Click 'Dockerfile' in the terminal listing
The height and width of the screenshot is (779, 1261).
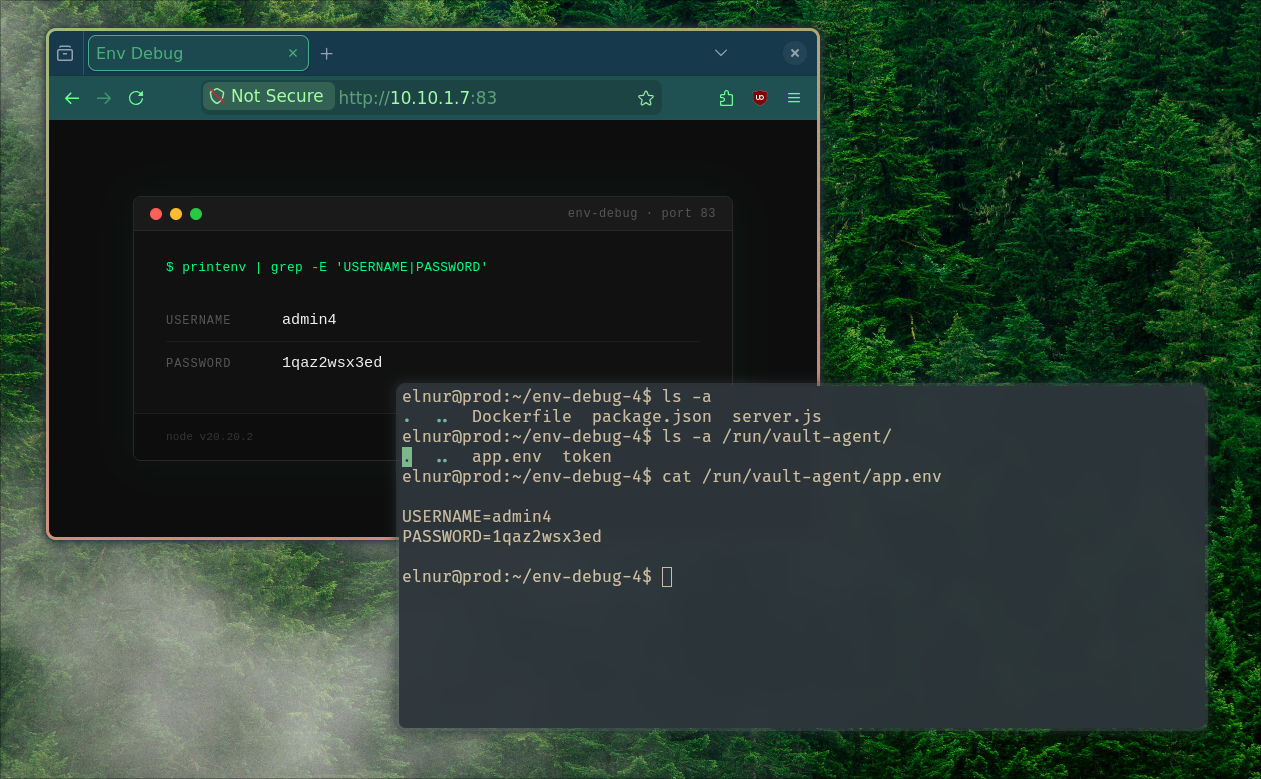pyautogui.click(x=522, y=417)
